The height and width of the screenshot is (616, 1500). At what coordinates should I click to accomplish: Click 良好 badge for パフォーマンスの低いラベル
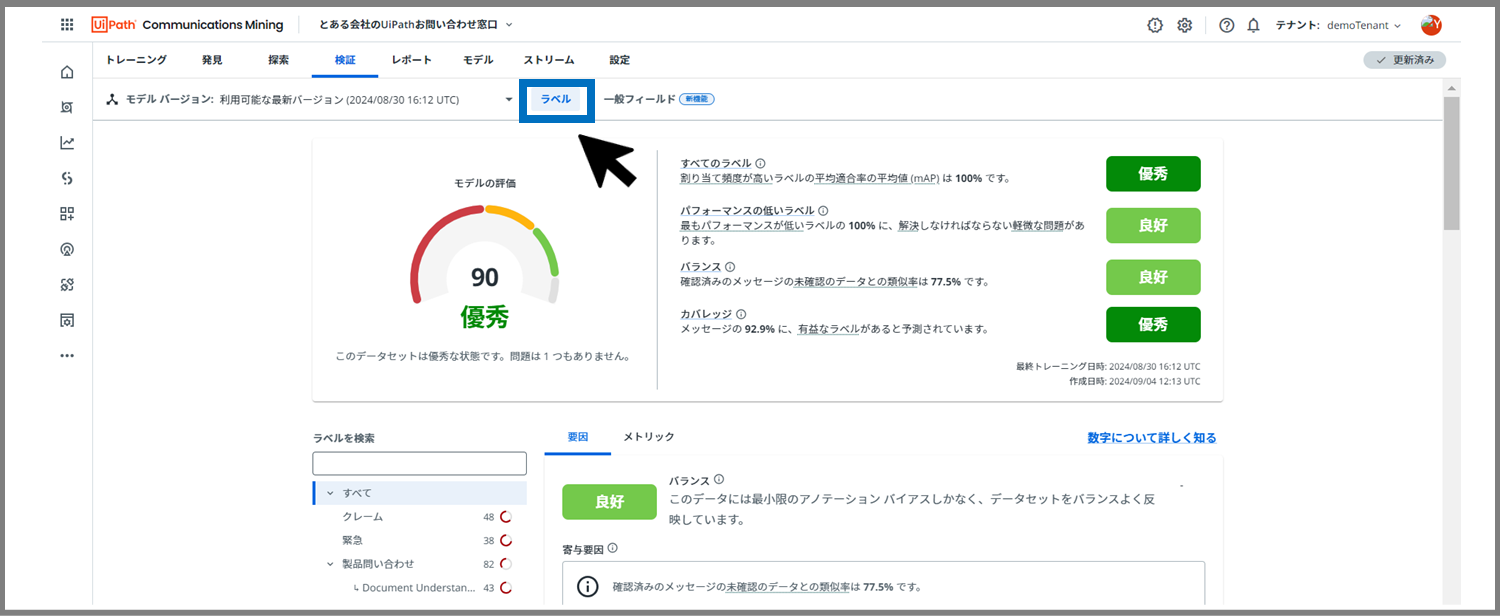pos(1153,226)
